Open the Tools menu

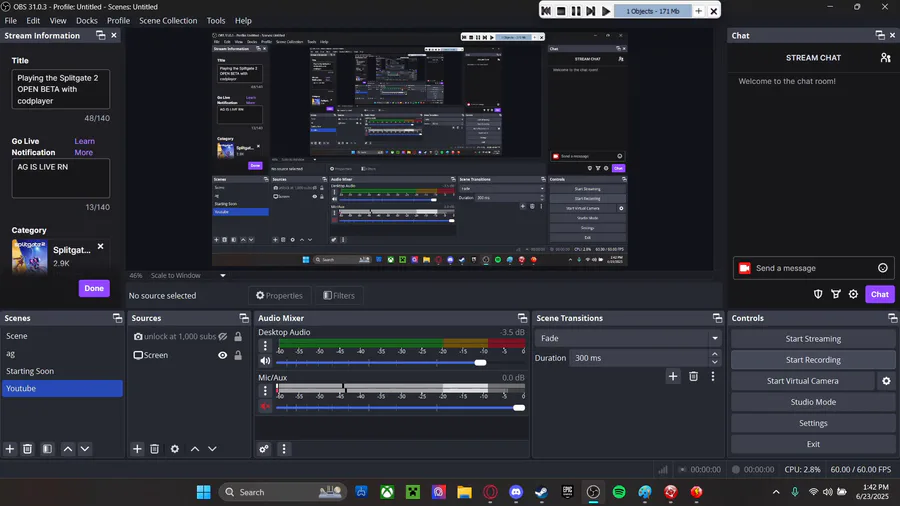[x=216, y=21]
